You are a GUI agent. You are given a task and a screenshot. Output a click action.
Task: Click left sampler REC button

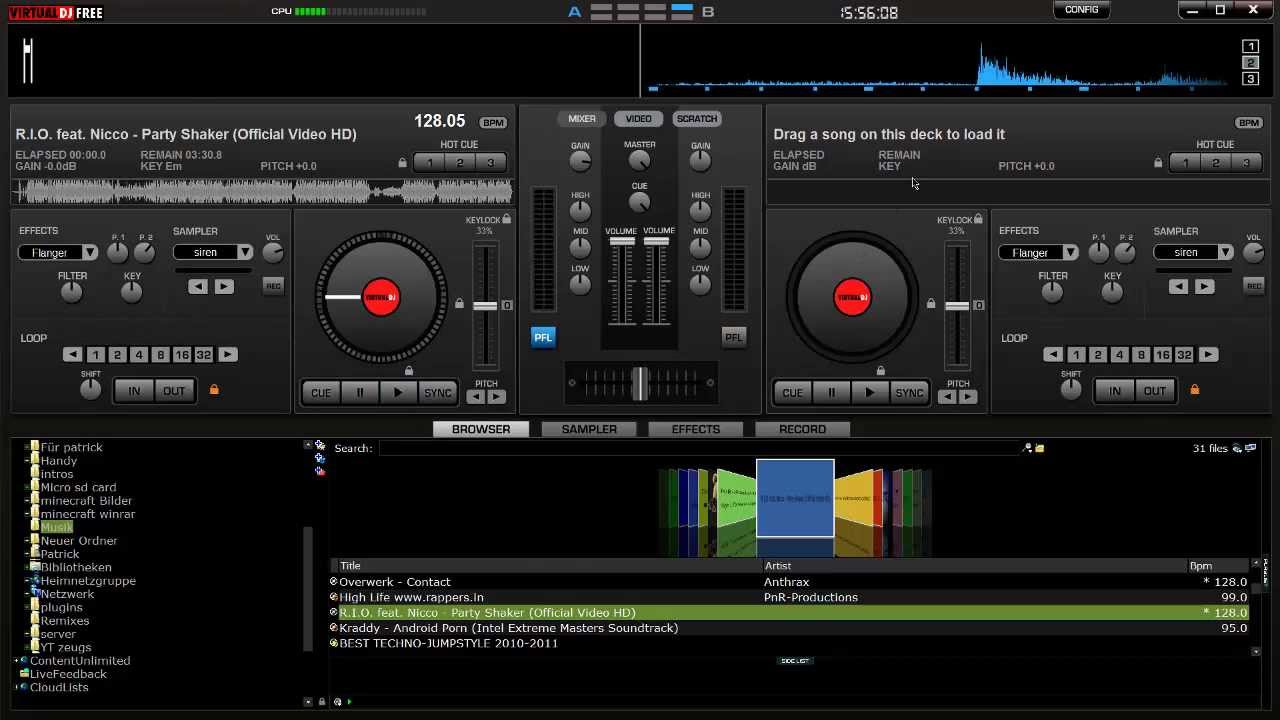[273, 286]
